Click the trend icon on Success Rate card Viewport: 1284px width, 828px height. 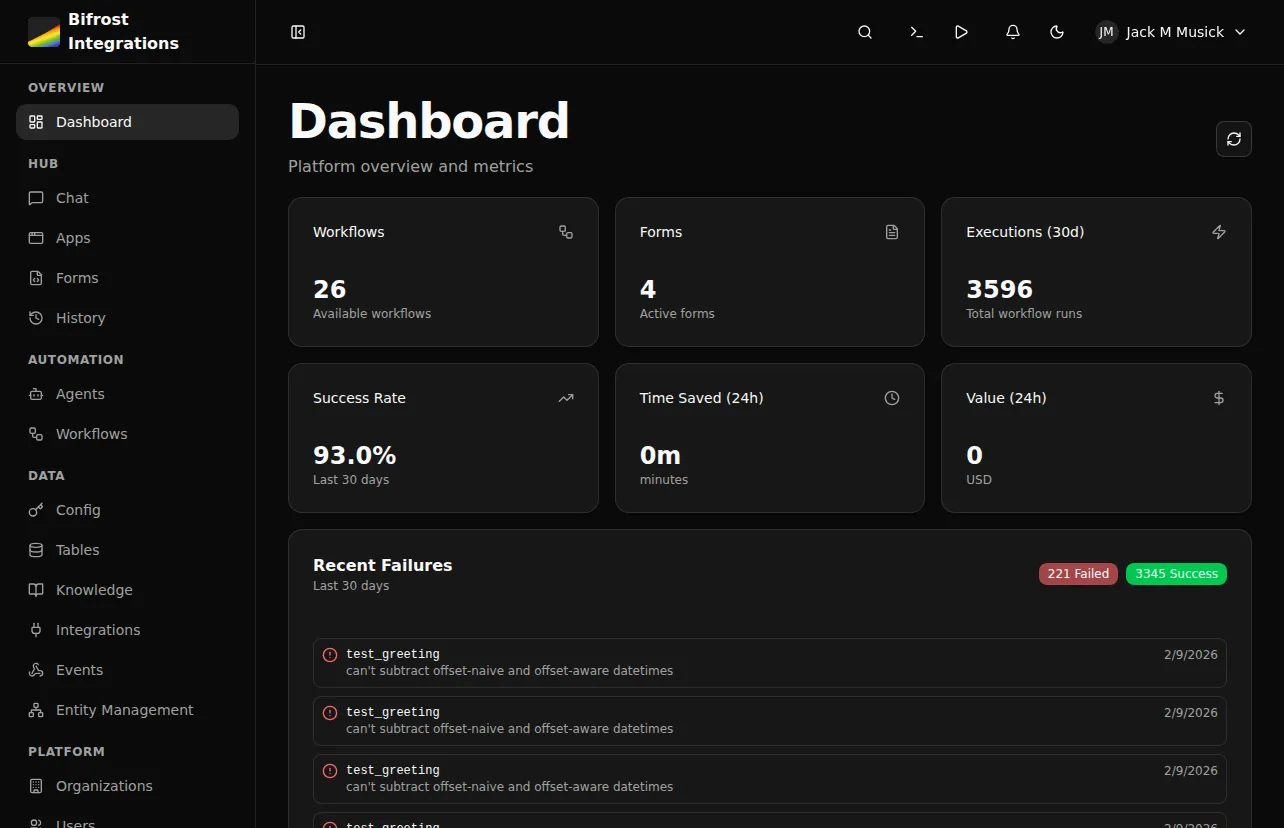coord(566,397)
